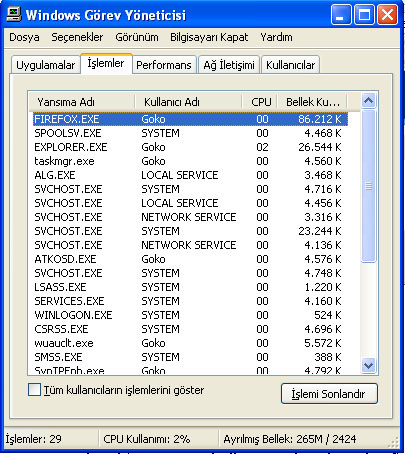The width and height of the screenshot is (405, 454).
Task: Select the WINLOGON.EXE process
Action: tap(190, 315)
